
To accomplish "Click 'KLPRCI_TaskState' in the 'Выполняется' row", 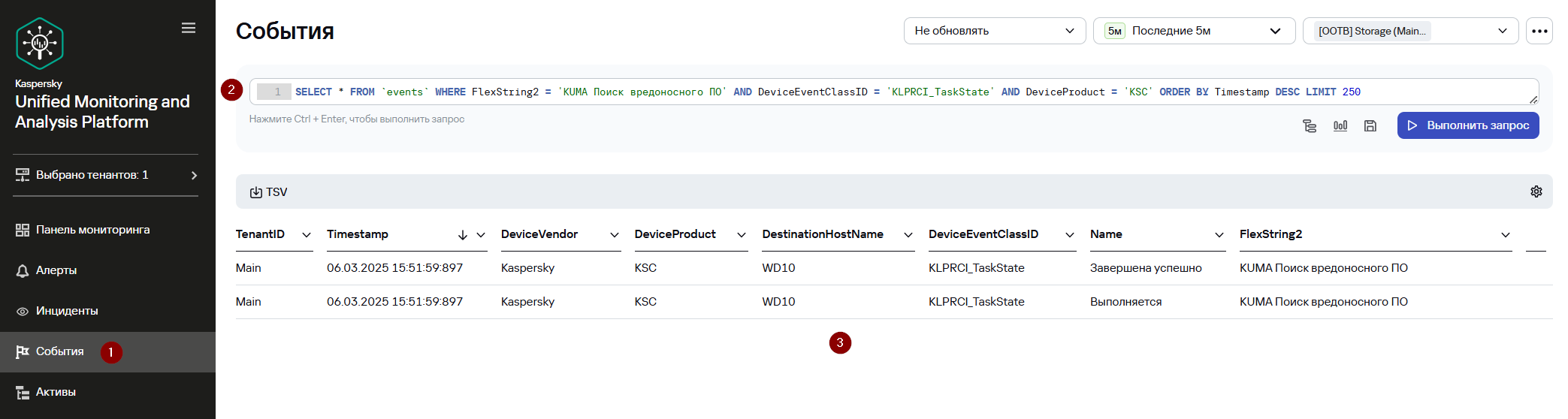I will pyautogui.click(x=976, y=302).
